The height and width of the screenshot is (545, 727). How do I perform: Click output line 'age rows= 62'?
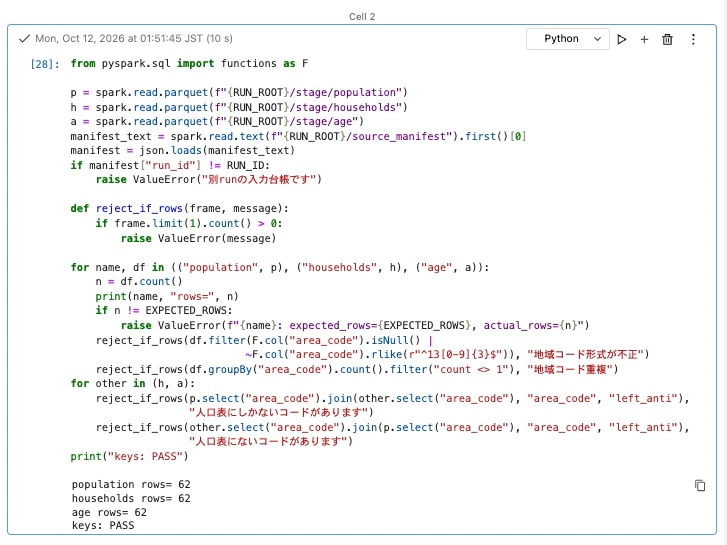pyautogui.click(x=109, y=512)
